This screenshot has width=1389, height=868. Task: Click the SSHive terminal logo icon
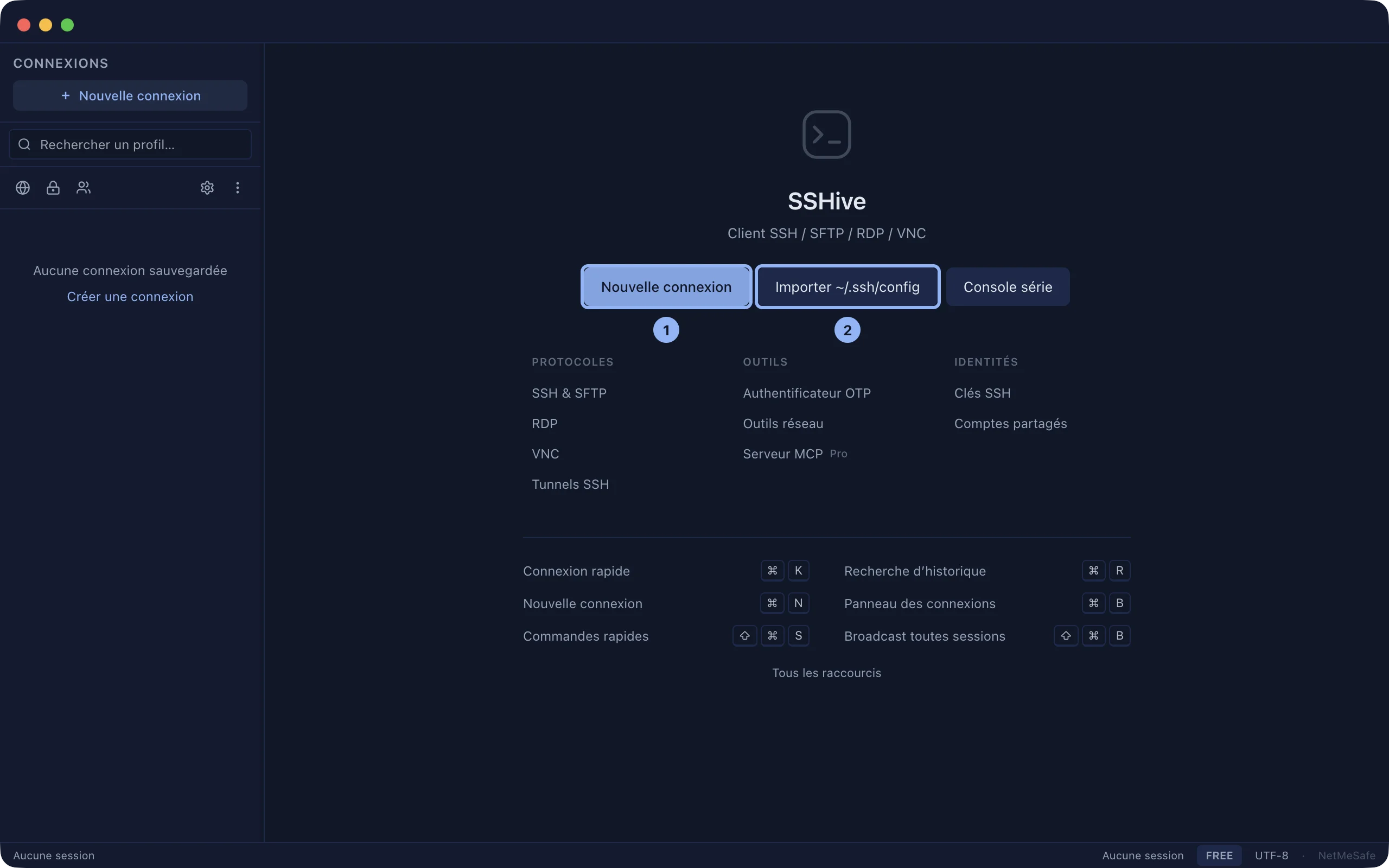826,135
